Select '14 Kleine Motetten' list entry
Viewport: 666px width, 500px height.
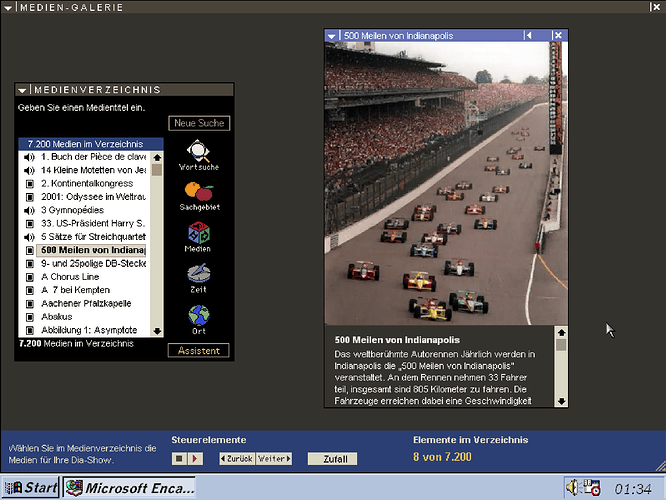(93, 170)
